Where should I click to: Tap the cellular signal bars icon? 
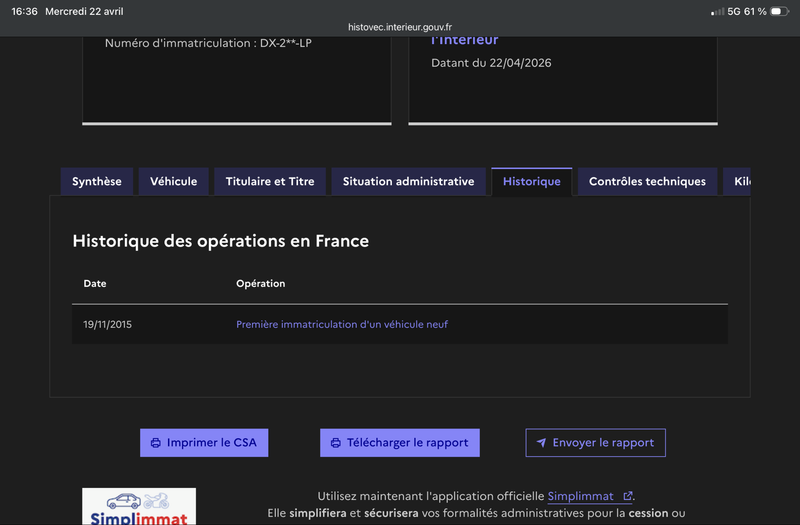(717, 12)
